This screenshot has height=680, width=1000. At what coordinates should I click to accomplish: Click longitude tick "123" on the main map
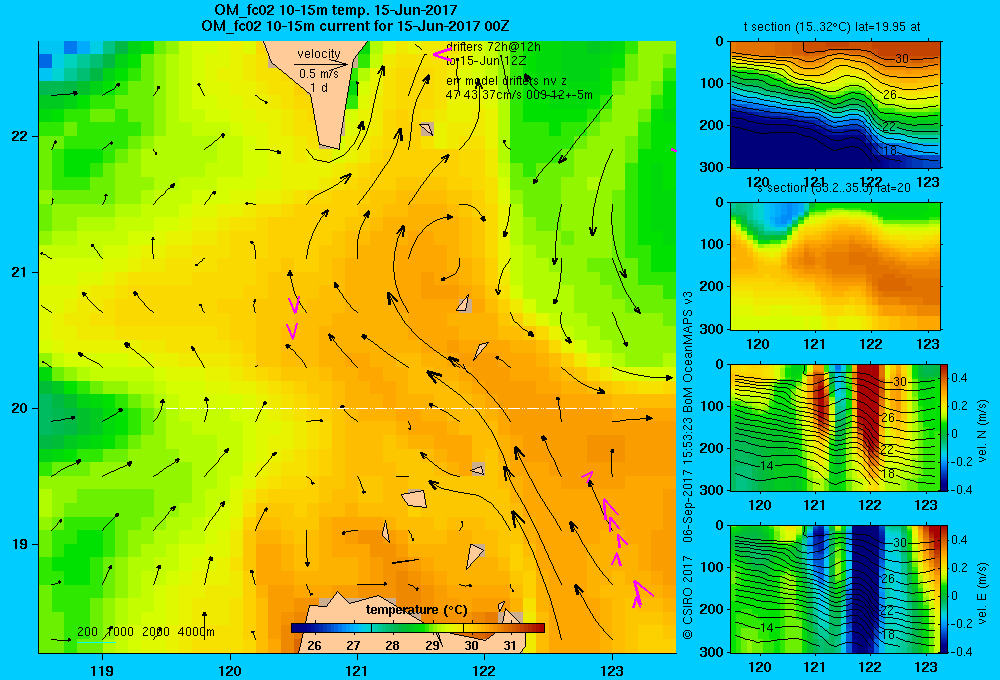[612, 670]
